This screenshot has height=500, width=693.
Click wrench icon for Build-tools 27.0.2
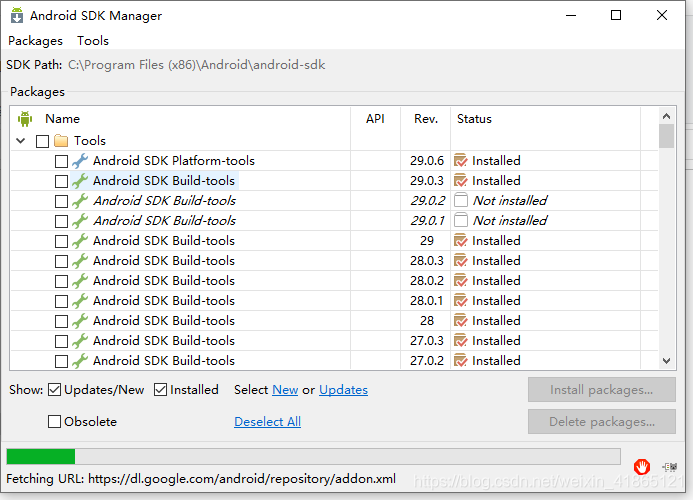coord(80,361)
